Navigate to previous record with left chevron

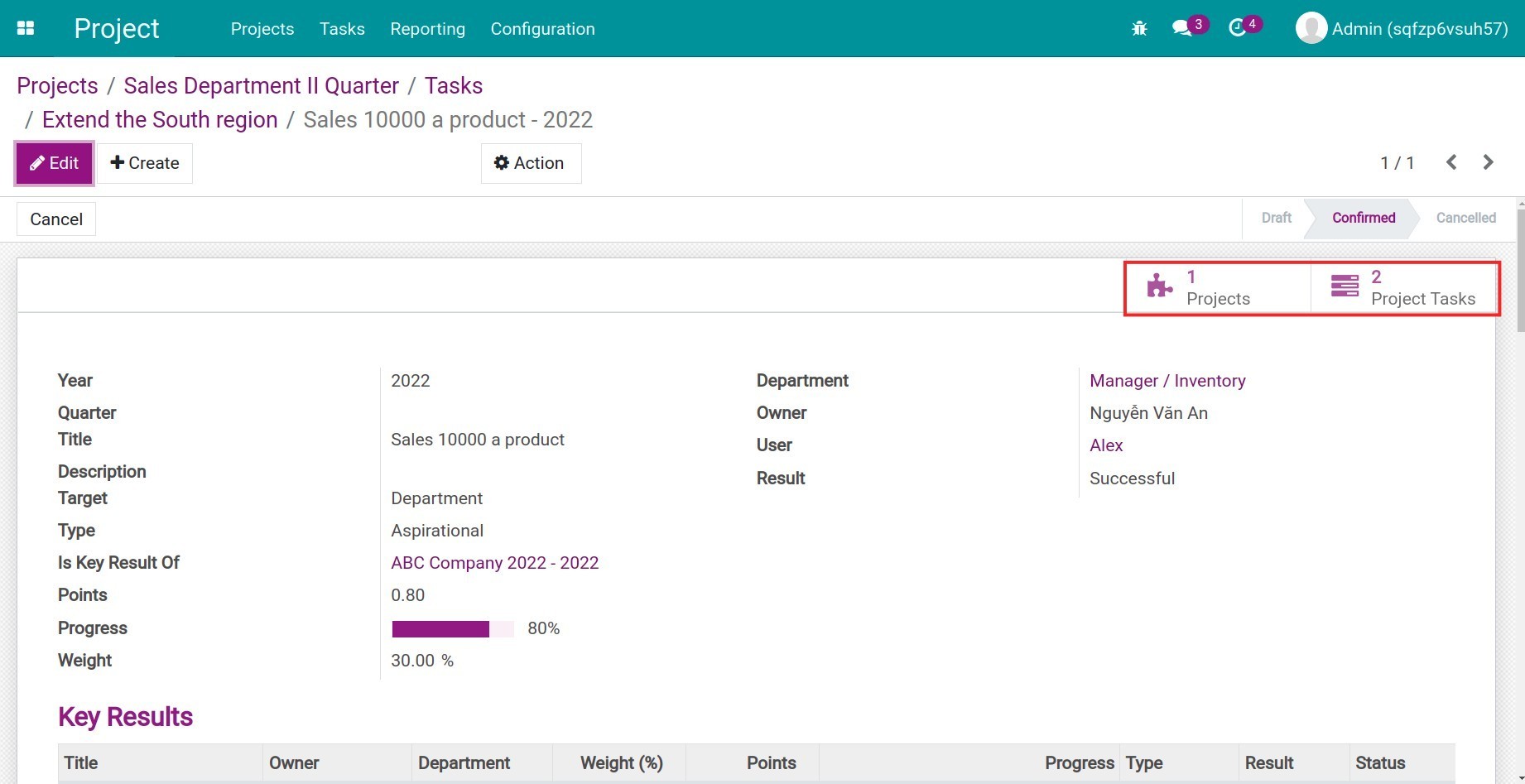1451,162
